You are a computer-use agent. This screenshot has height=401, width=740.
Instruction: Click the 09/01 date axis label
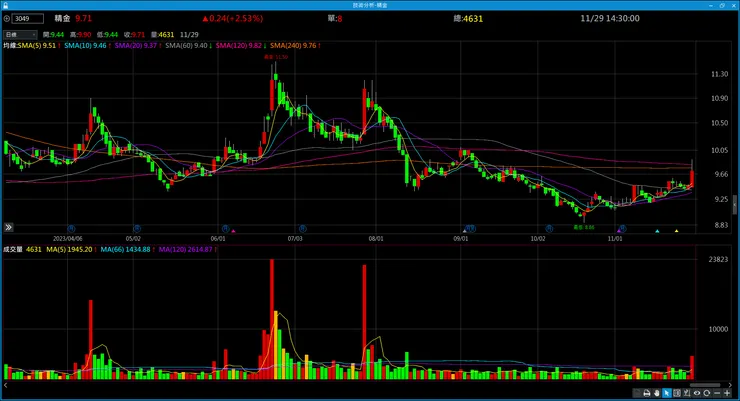tap(461, 239)
